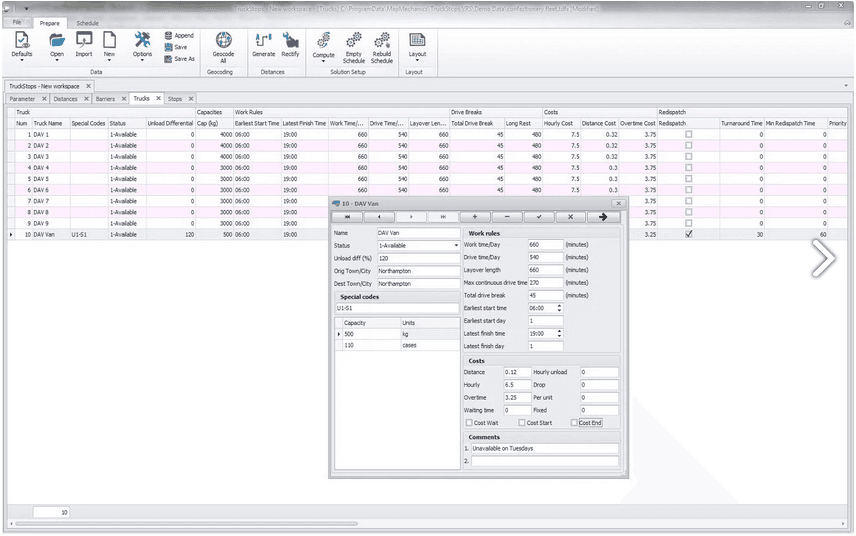Click the Empty Schedule gears icon

(x=354, y=41)
